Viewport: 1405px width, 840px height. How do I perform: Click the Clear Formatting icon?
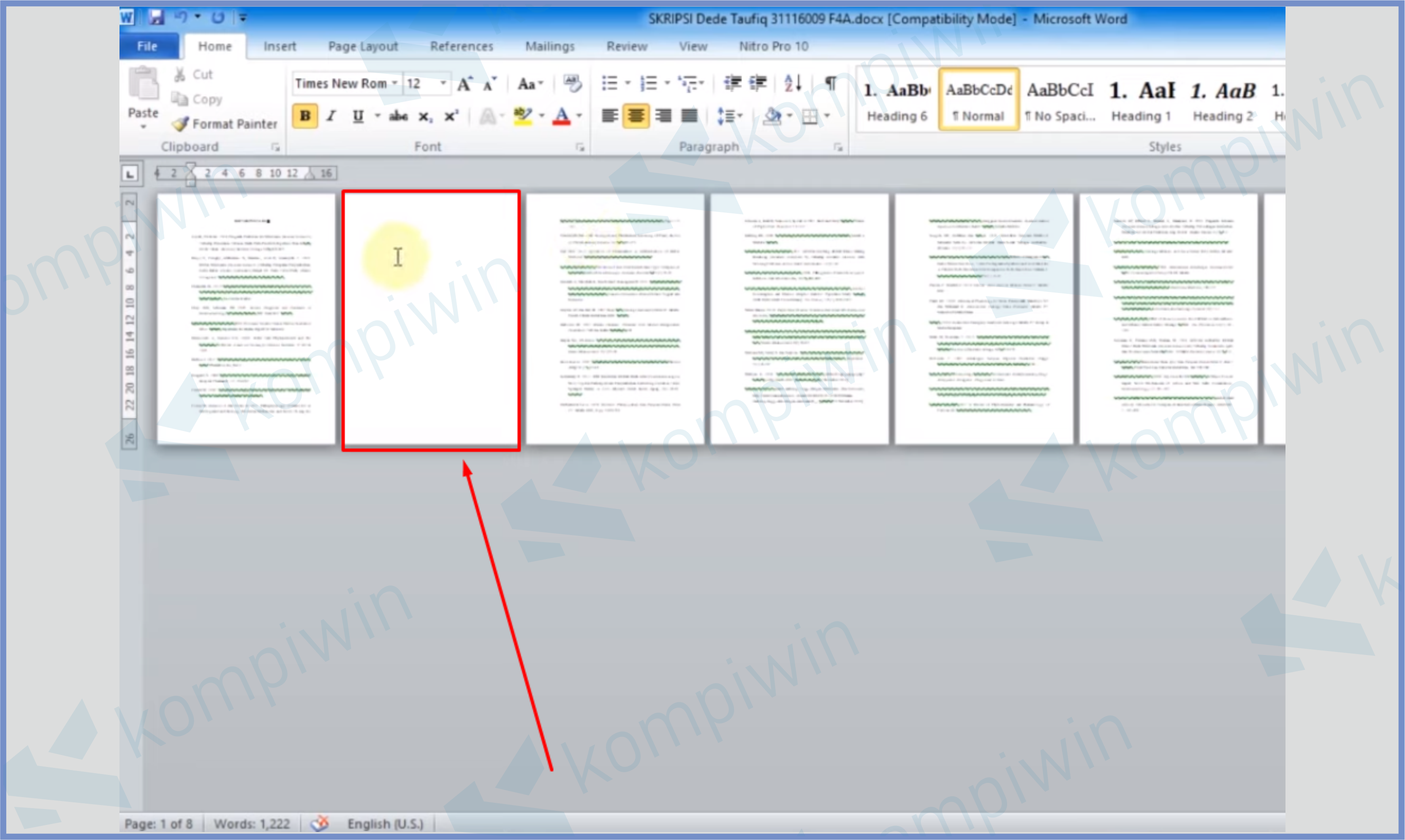coord(572,84)
